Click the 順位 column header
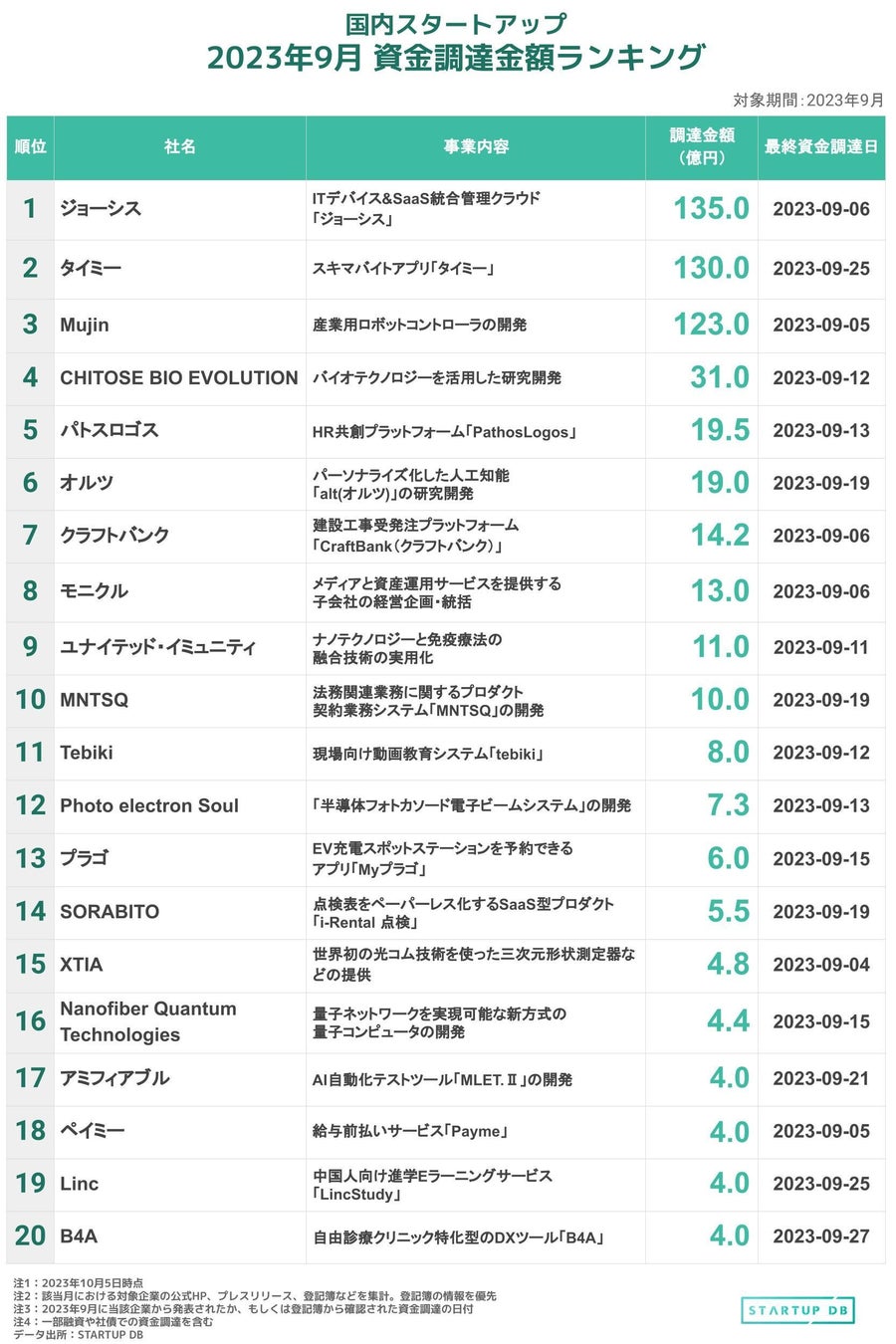This screenshot has width=896, height=1344. (x=30, y=147)
